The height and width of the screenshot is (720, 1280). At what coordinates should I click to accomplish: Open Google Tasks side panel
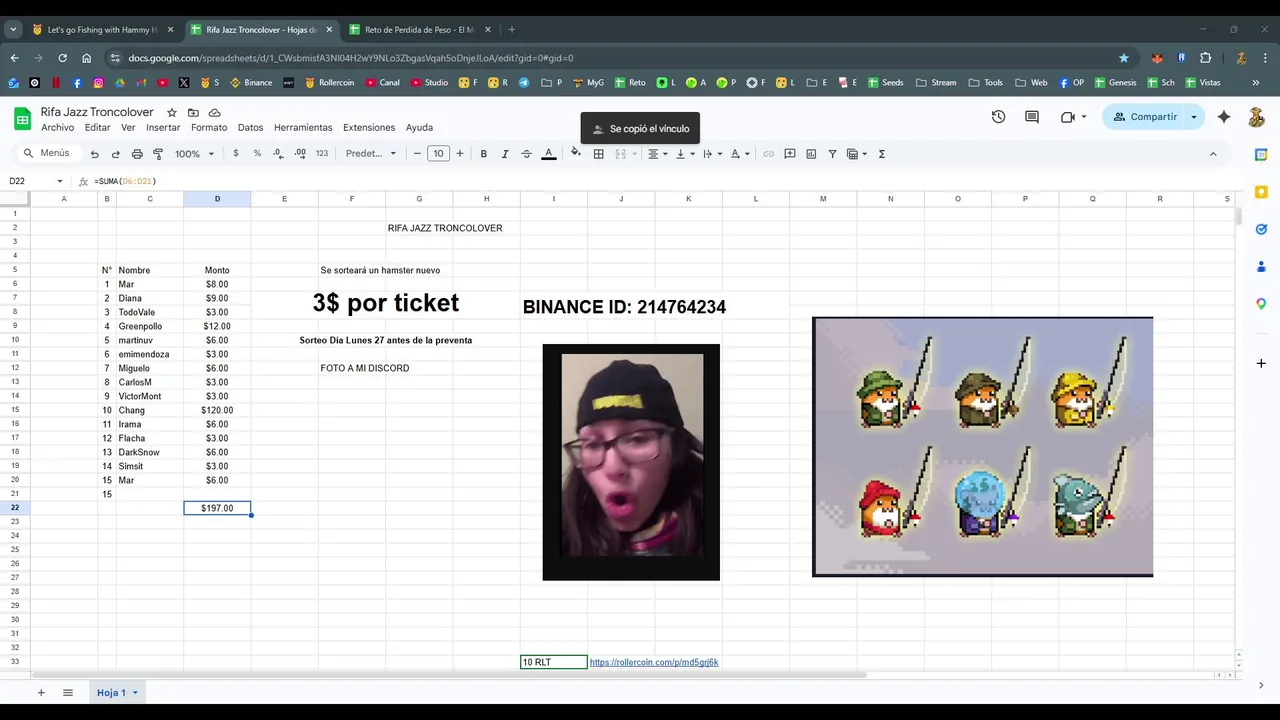[x=1261, y=229]
